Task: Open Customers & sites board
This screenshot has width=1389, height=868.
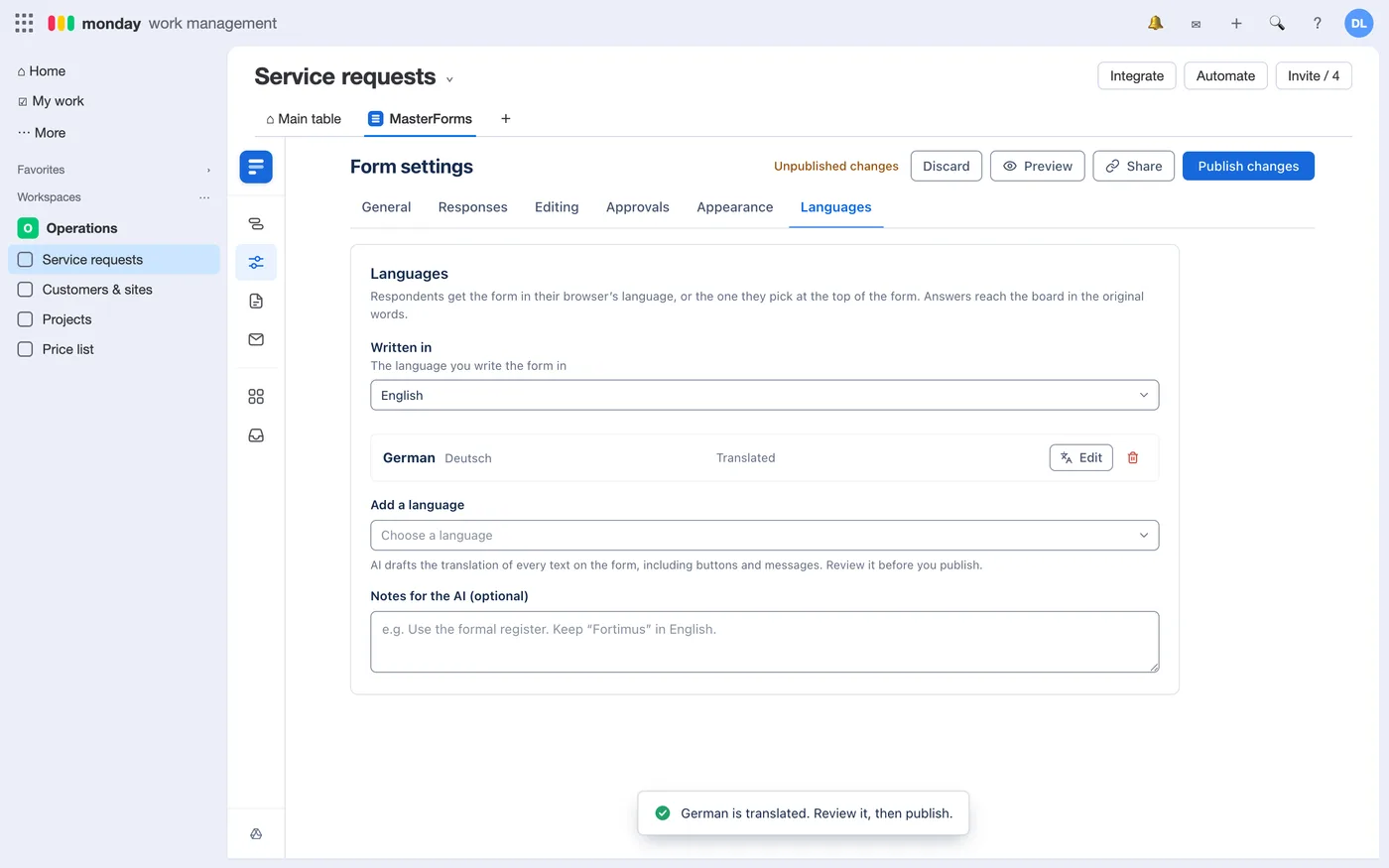Action: [x=114, y=290]
